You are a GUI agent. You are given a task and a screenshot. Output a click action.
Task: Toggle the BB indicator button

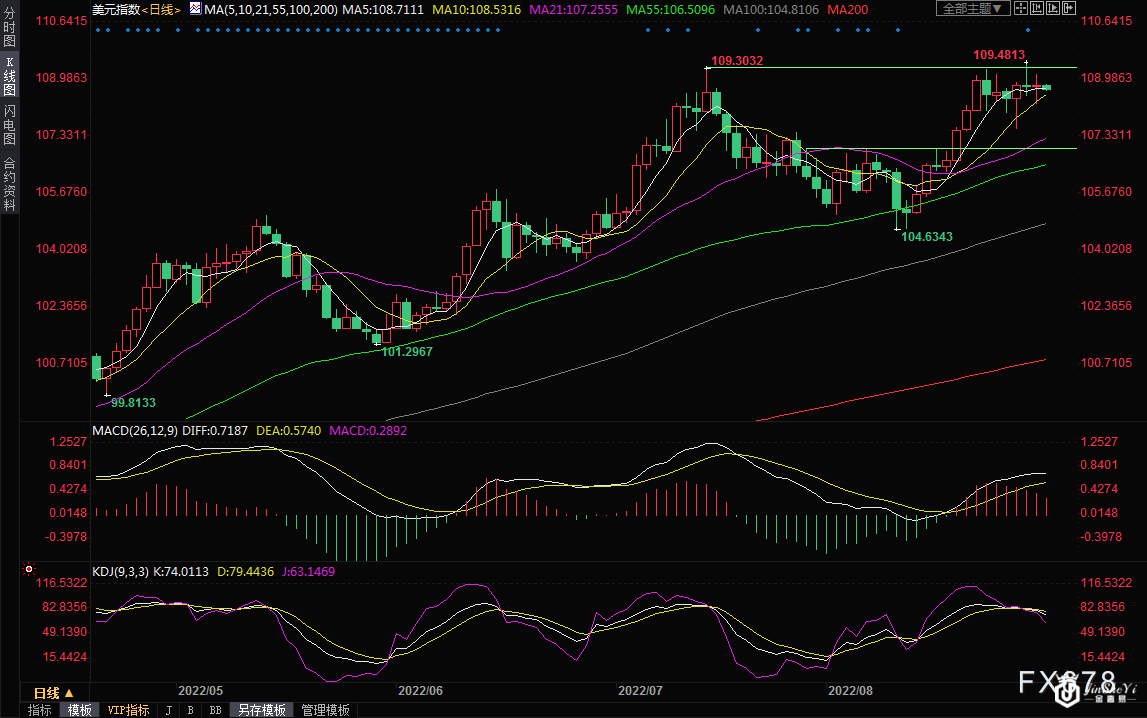click(x=215, y=710)
